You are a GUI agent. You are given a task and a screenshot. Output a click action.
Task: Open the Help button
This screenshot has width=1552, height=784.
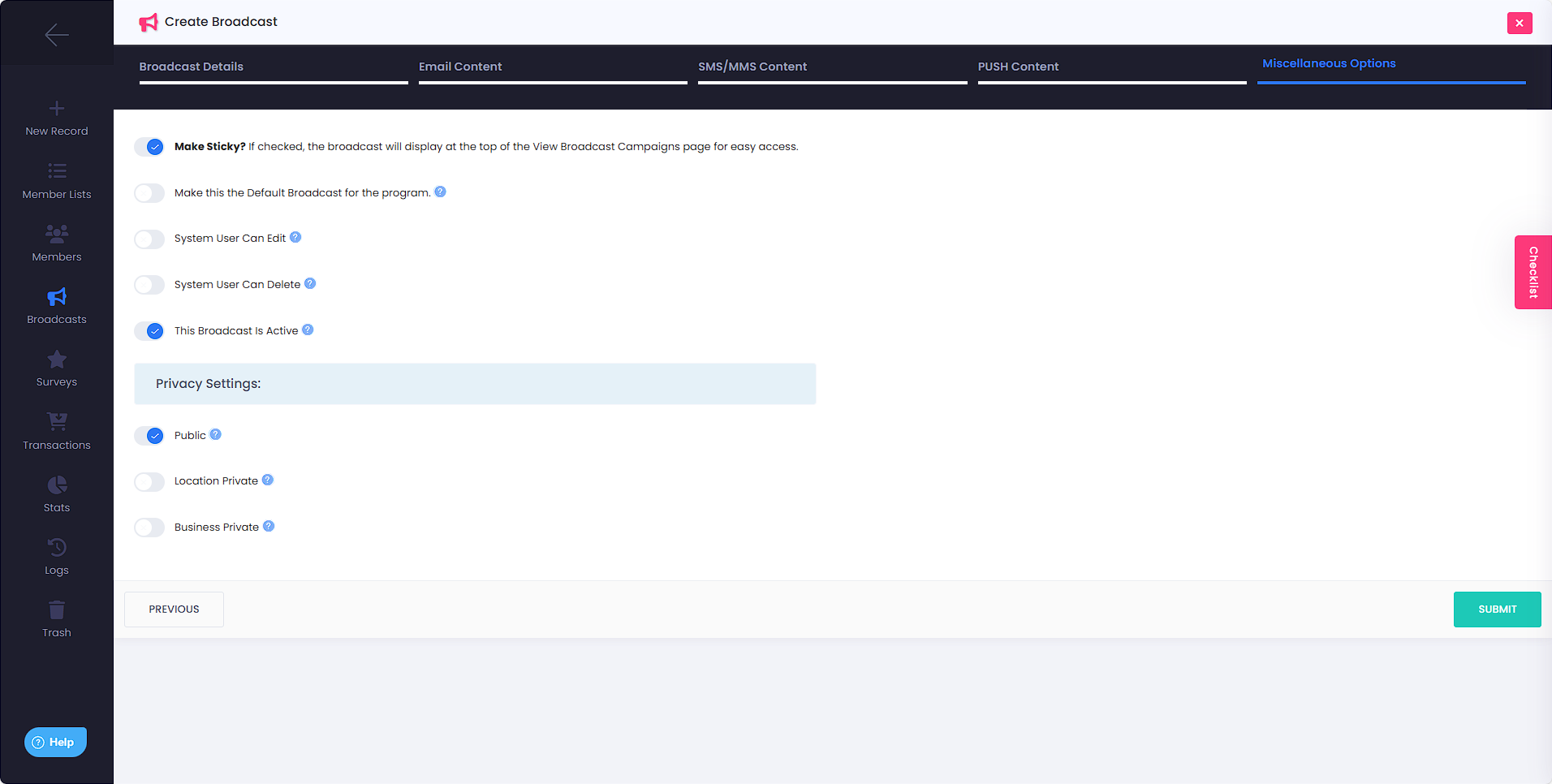pos(55,742)
